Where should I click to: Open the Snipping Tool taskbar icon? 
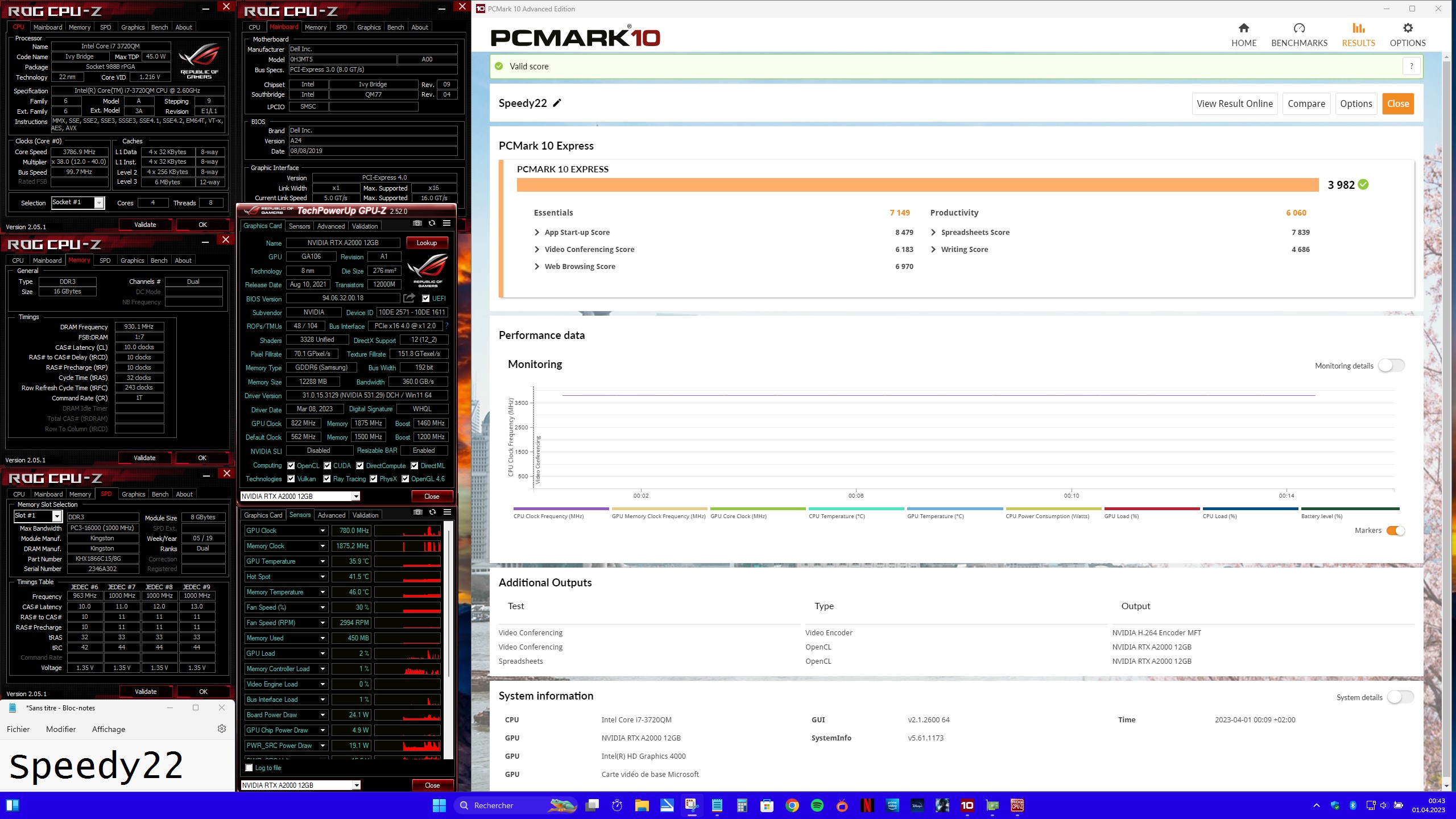coord(692,805)
